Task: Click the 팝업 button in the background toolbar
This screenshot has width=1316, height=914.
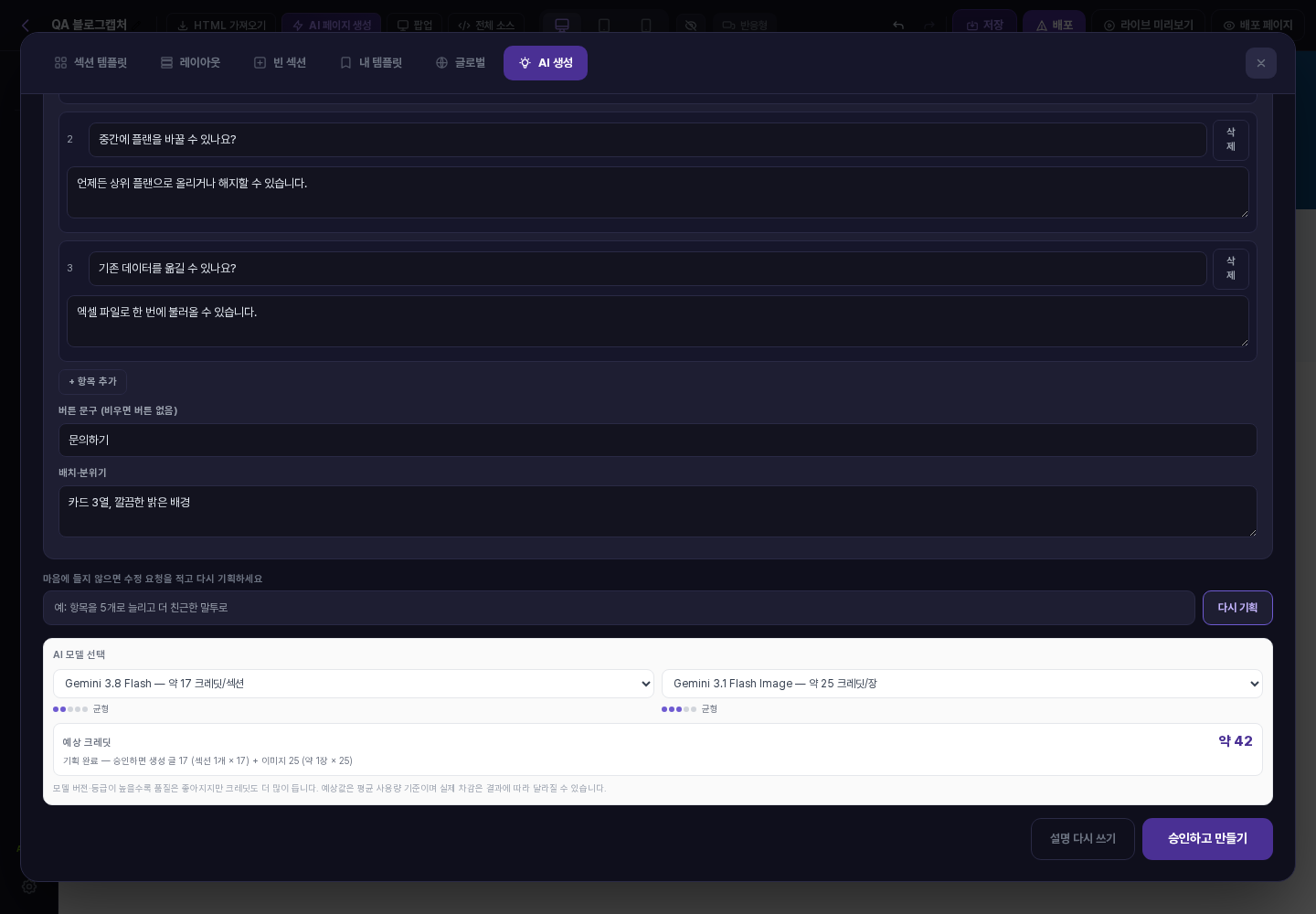Action: click(415, 26)
